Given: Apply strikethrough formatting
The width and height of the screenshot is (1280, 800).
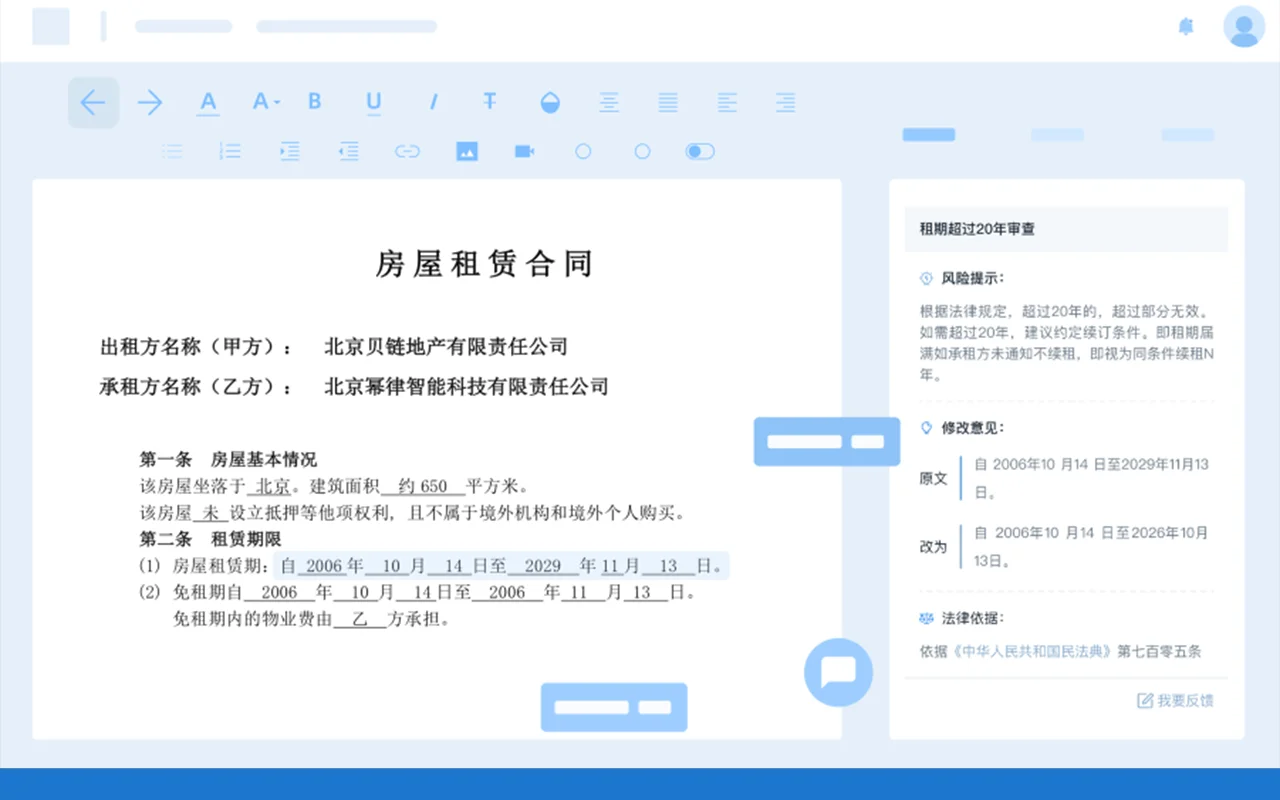Looking at the screenshot, I should [x=490, y=101].
